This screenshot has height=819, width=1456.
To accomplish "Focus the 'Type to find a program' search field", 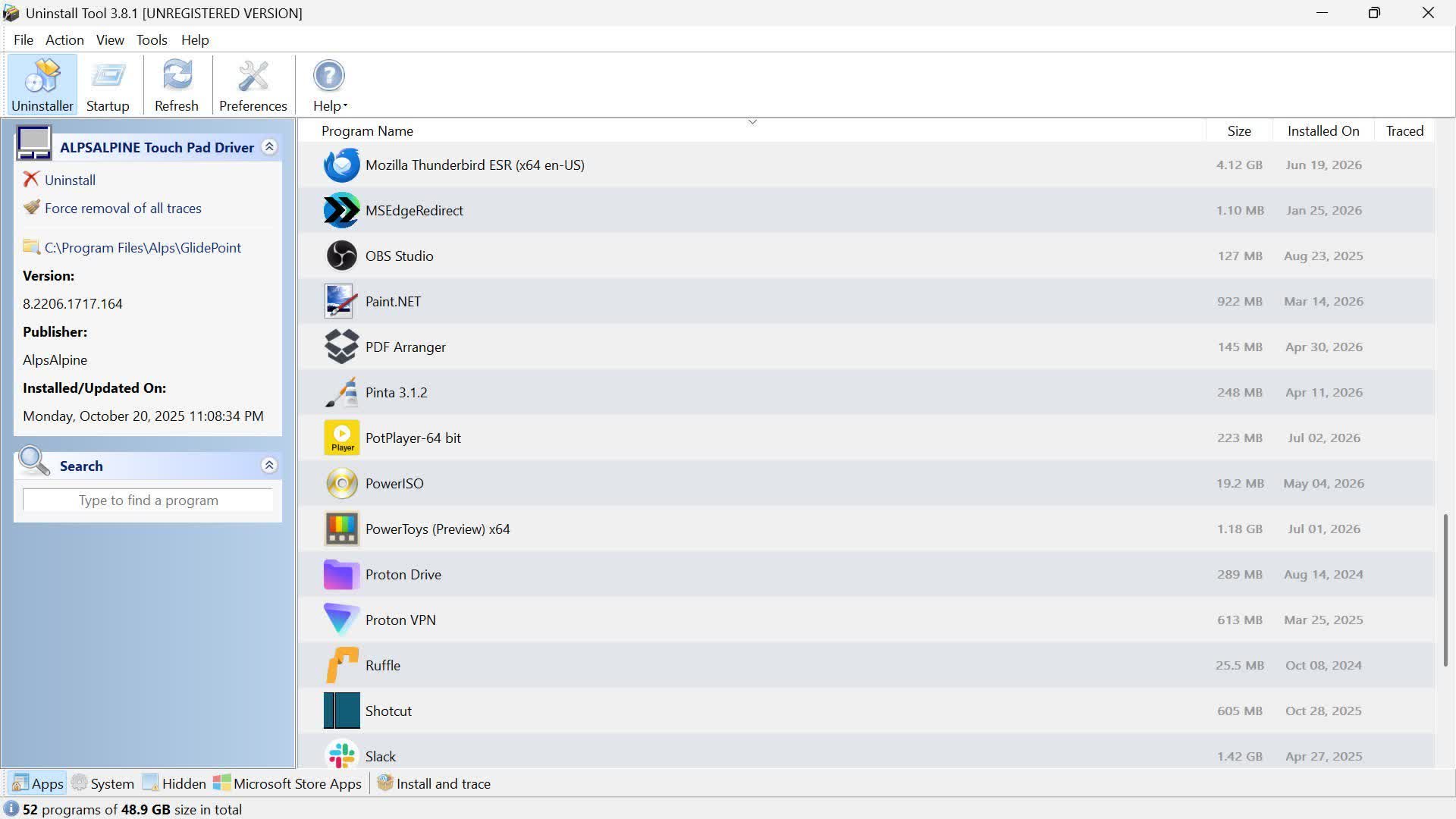I will pos(148,500).
